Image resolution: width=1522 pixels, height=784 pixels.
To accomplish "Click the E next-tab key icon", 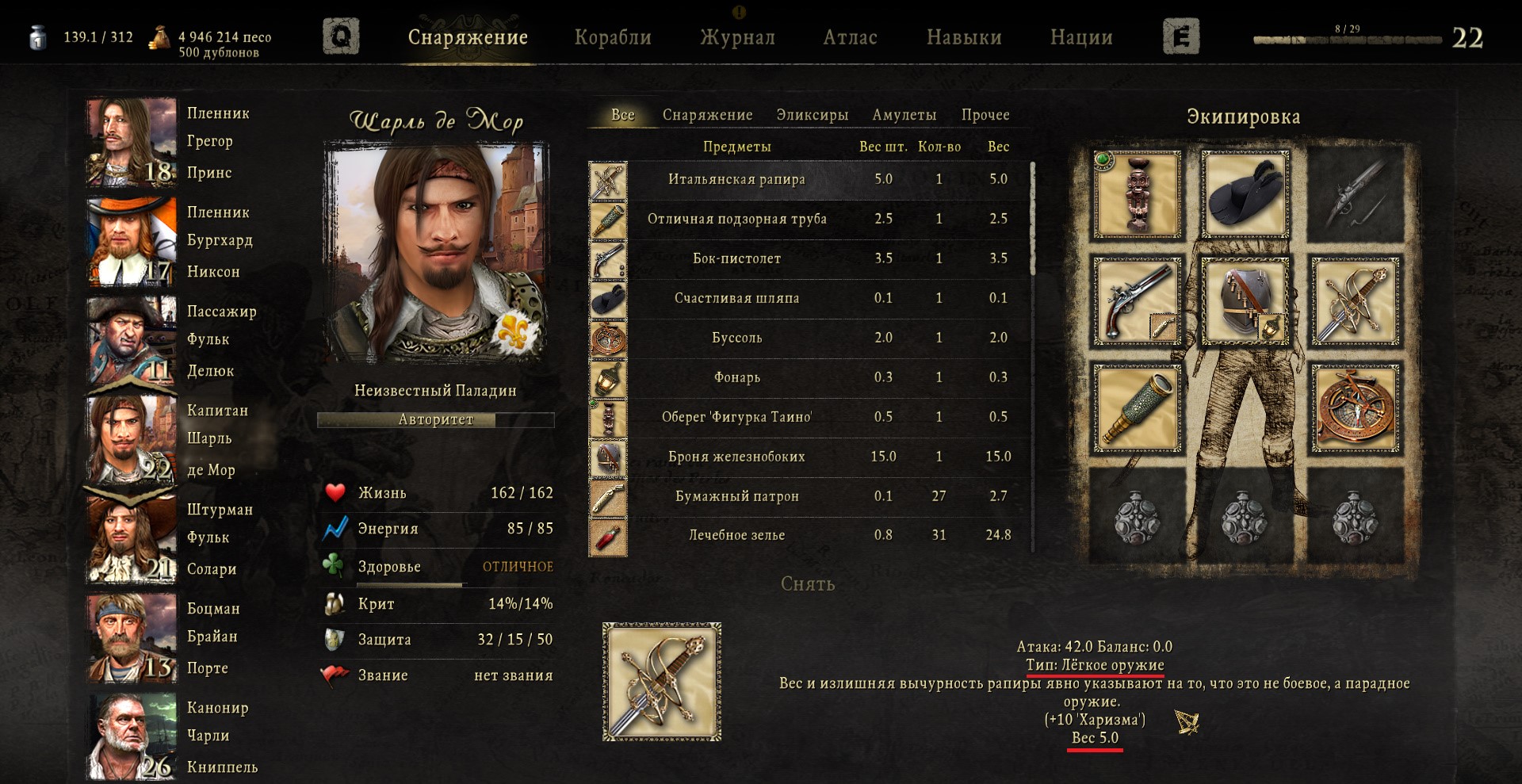I will click(1181, 36).
